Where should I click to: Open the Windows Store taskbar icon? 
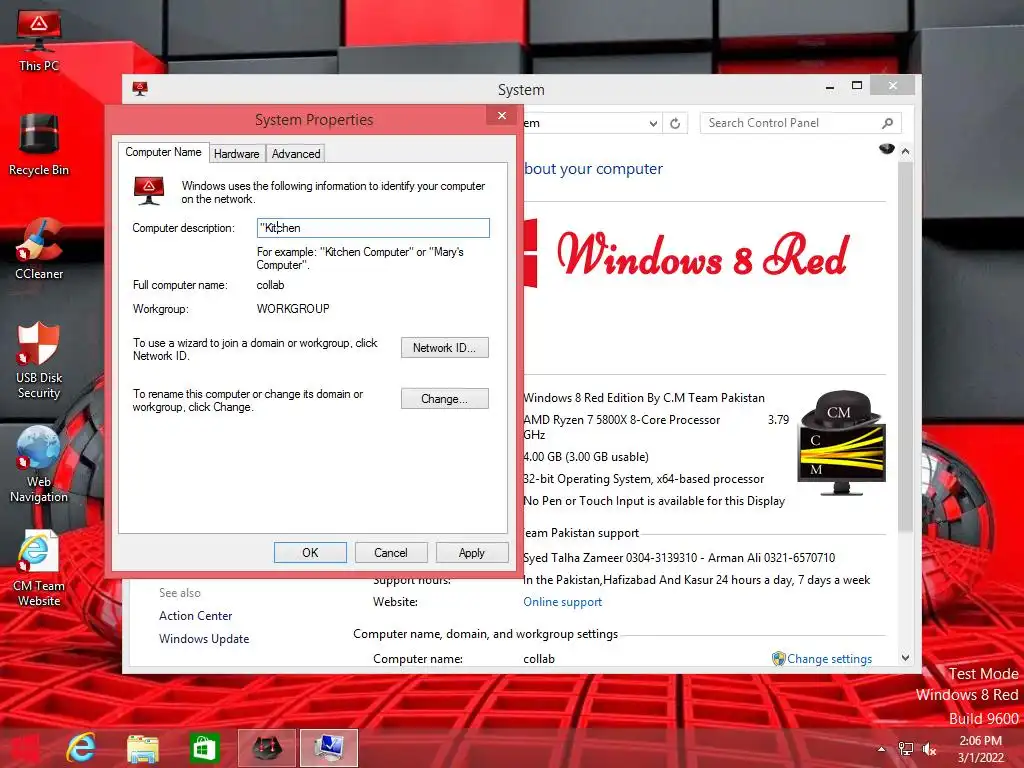click(x=204, y=748)
